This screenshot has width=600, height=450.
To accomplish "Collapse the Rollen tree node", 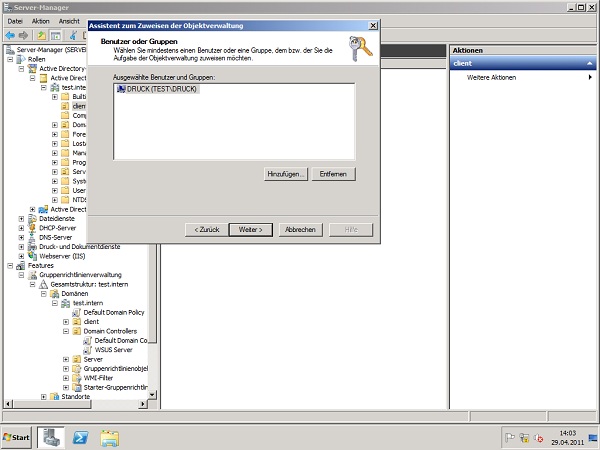I will pyautogui.click(x=10, y=59).
